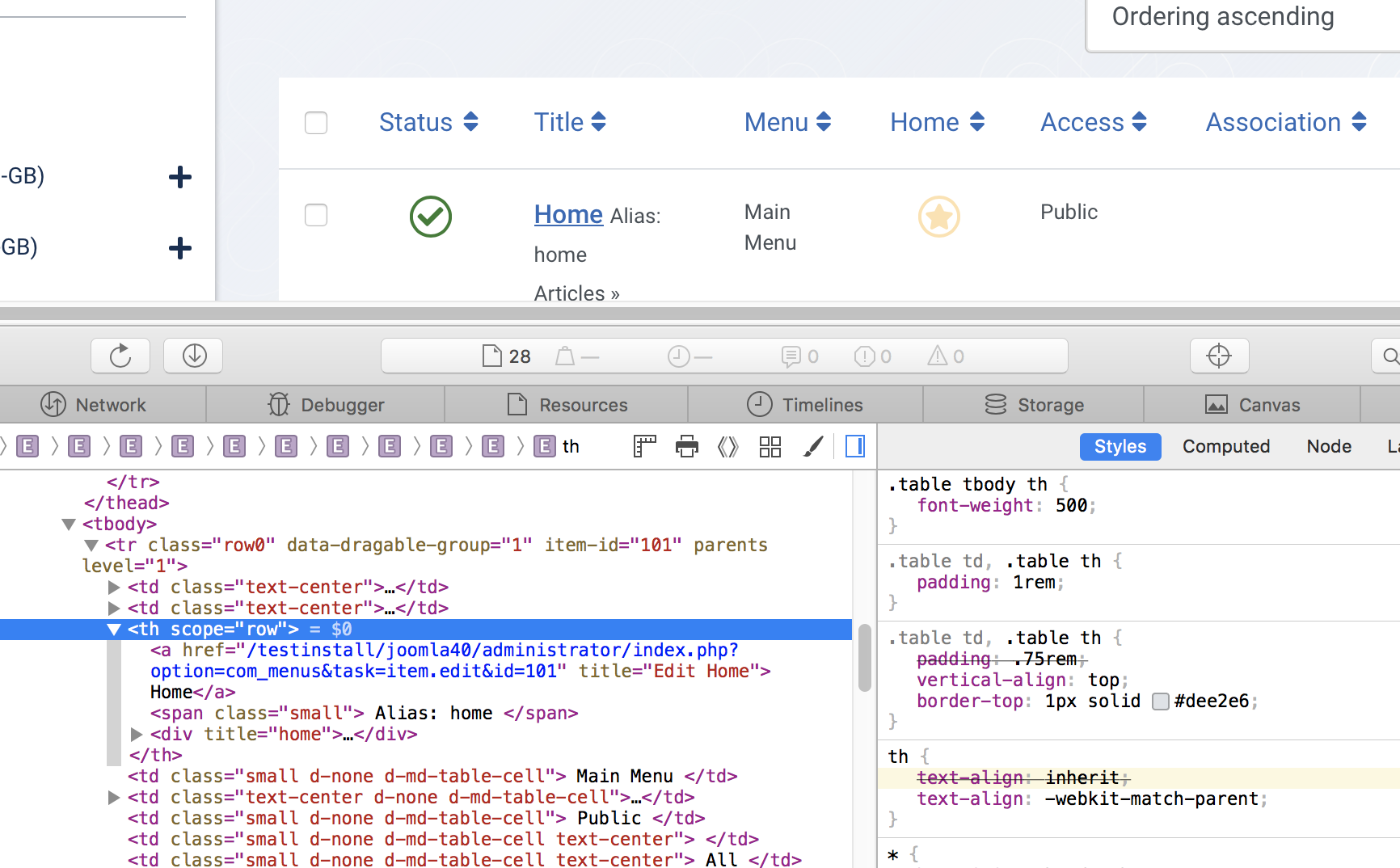Open the Home menu item link

pyautogui.click(x=568, y=214)
